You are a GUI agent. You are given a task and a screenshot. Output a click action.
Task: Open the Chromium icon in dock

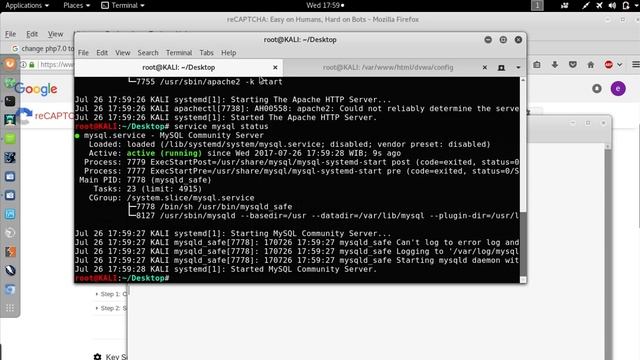point(10,289)
